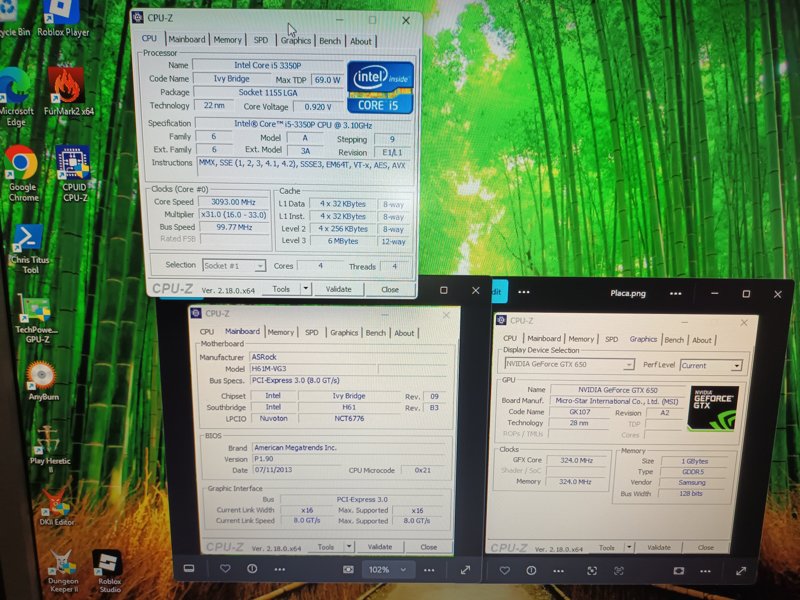Open the CPUID CPU-Z desktop shortcut
Image resolution: width=800 pixels, height=600 pixels.
point(74,173)
